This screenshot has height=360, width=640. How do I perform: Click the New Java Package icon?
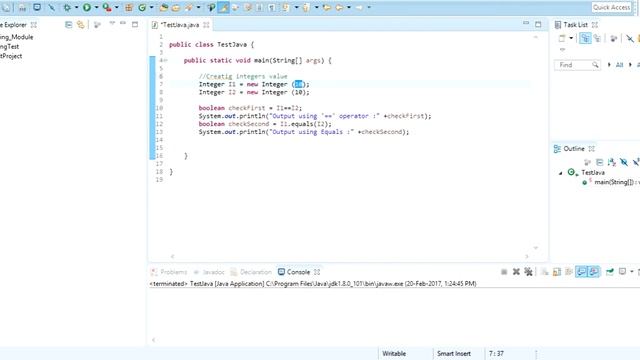click(129, 7)
